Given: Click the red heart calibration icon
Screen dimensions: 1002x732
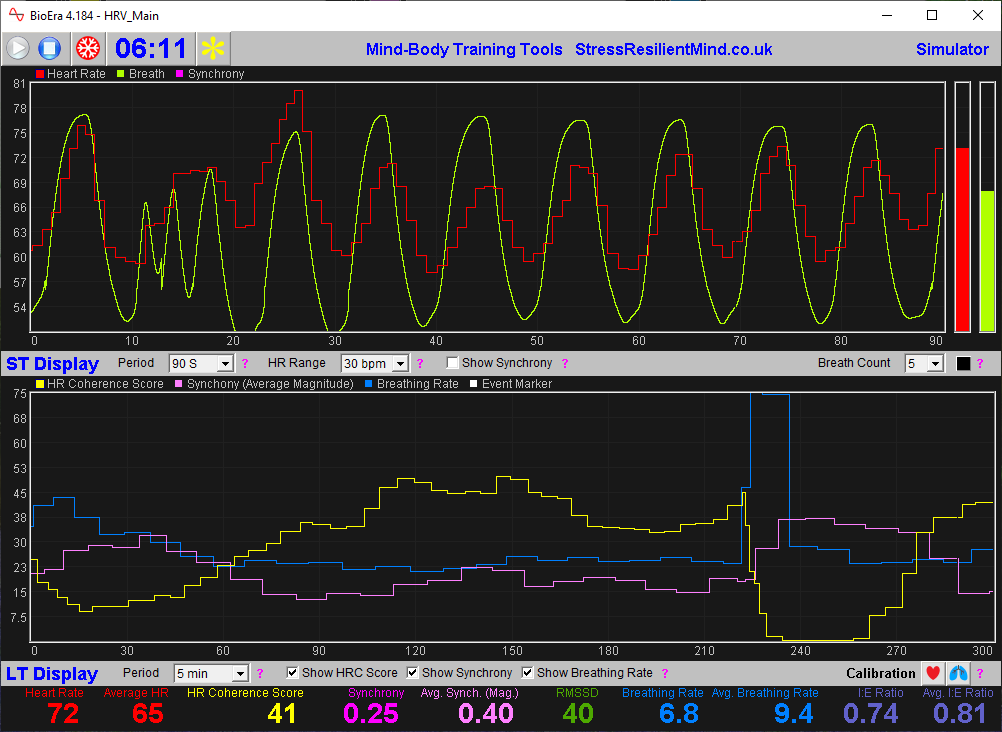Looking at the screenshot, I should (933, 673).
